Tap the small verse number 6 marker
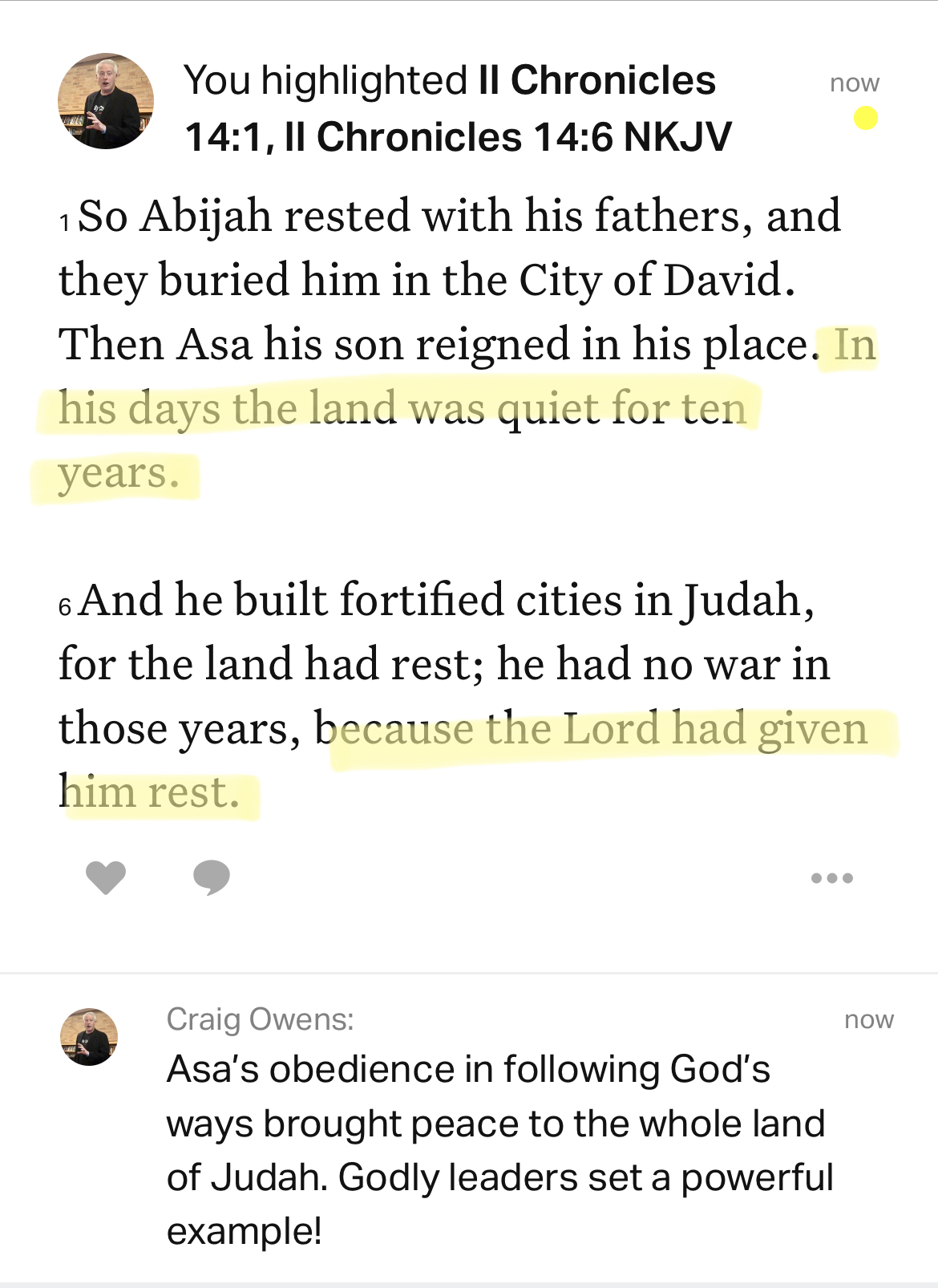938x1288 pixels. pyautogui.click(x=65, y=607)
